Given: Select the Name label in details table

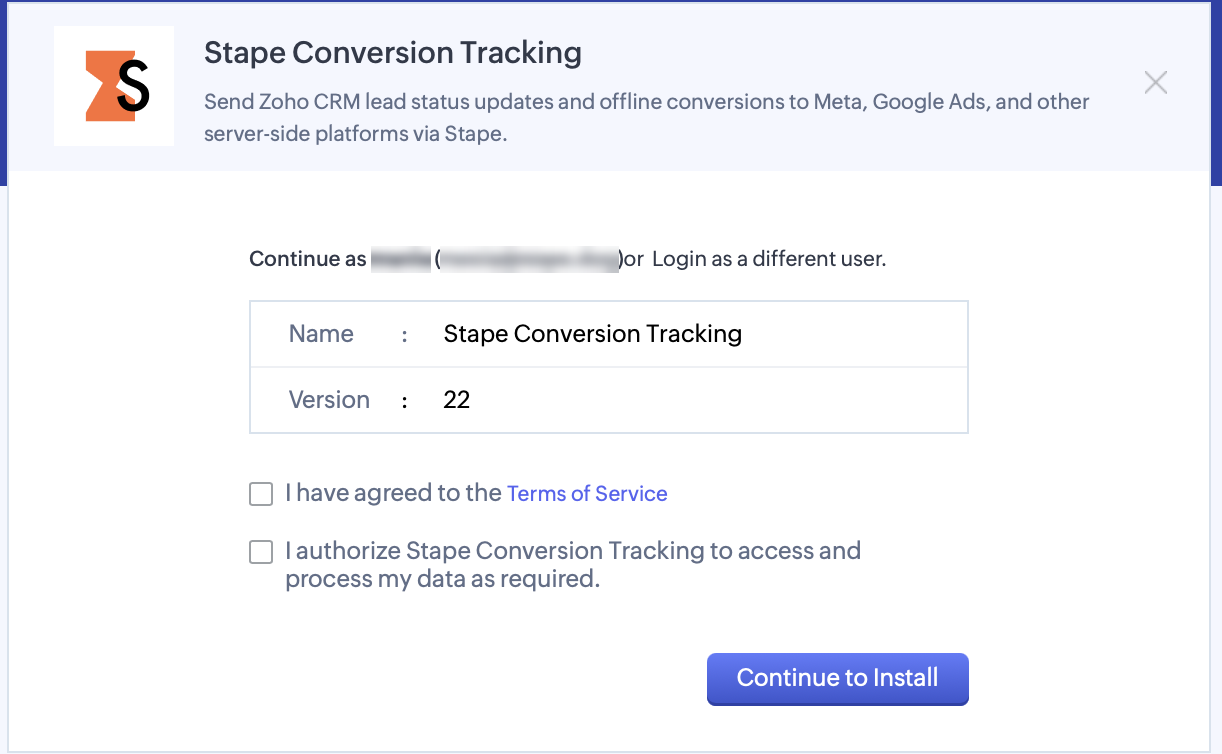Looking at the screenshot, I should pyautogui.click(x=321, y=334).
